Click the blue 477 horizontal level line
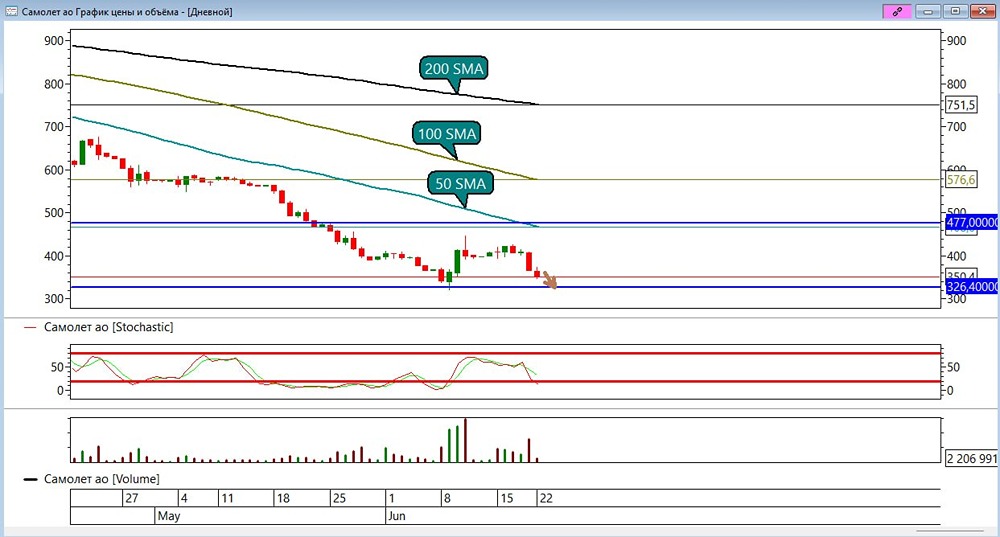Viewport: 1000px width, 537px height. [505, 223]
